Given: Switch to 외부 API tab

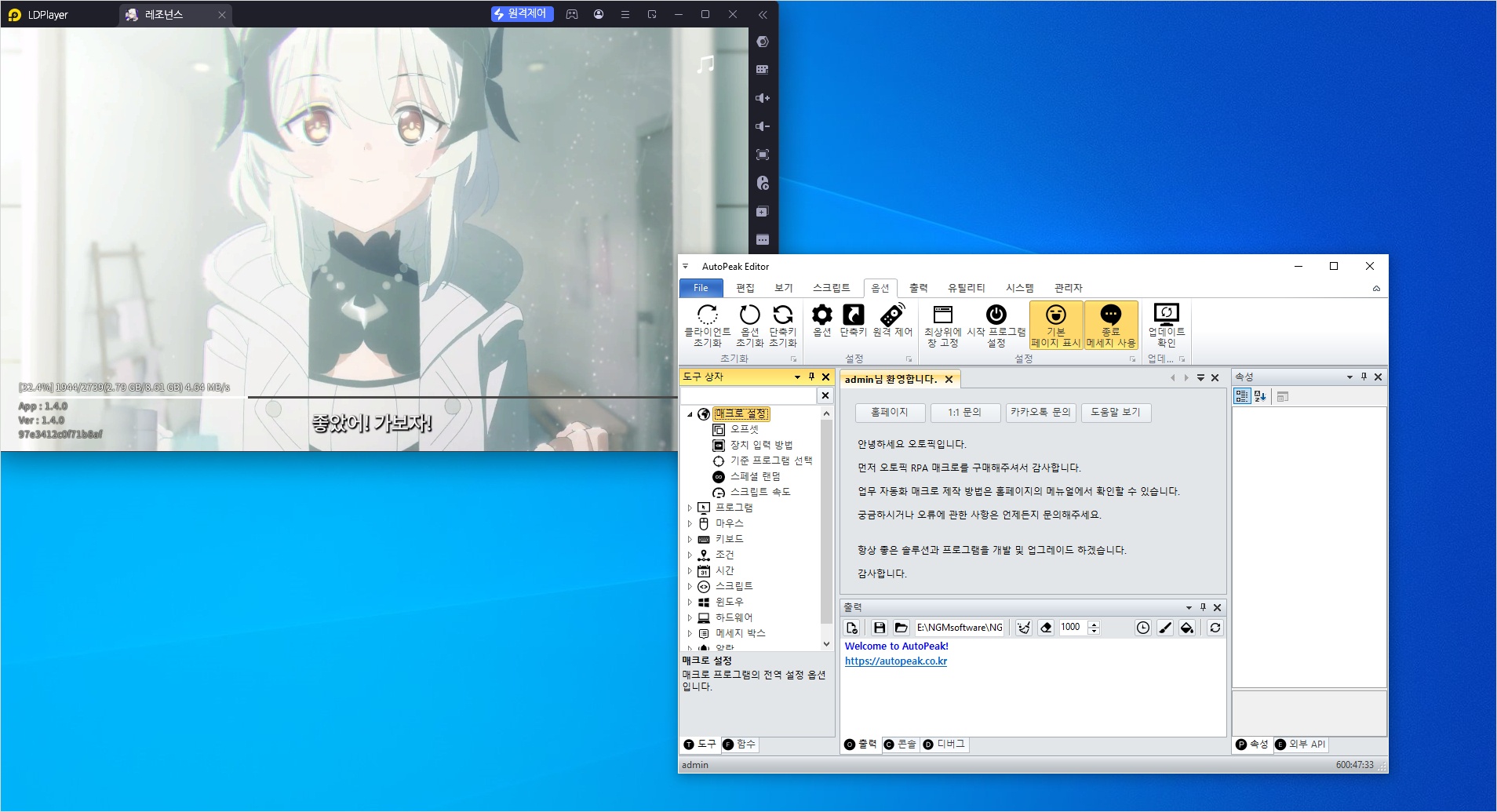Looking at the screenshot, I should [1301, 745].
